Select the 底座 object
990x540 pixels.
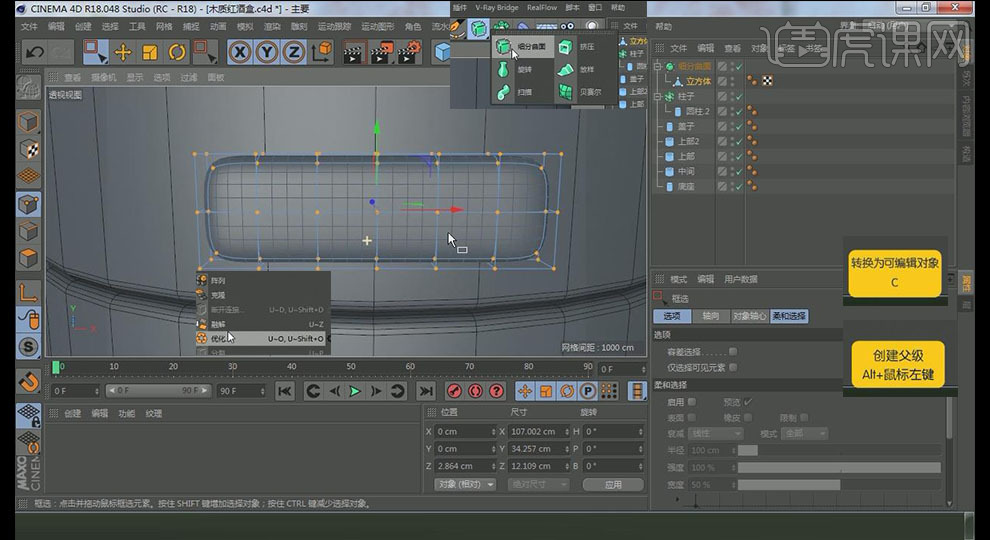coord(686,186)
